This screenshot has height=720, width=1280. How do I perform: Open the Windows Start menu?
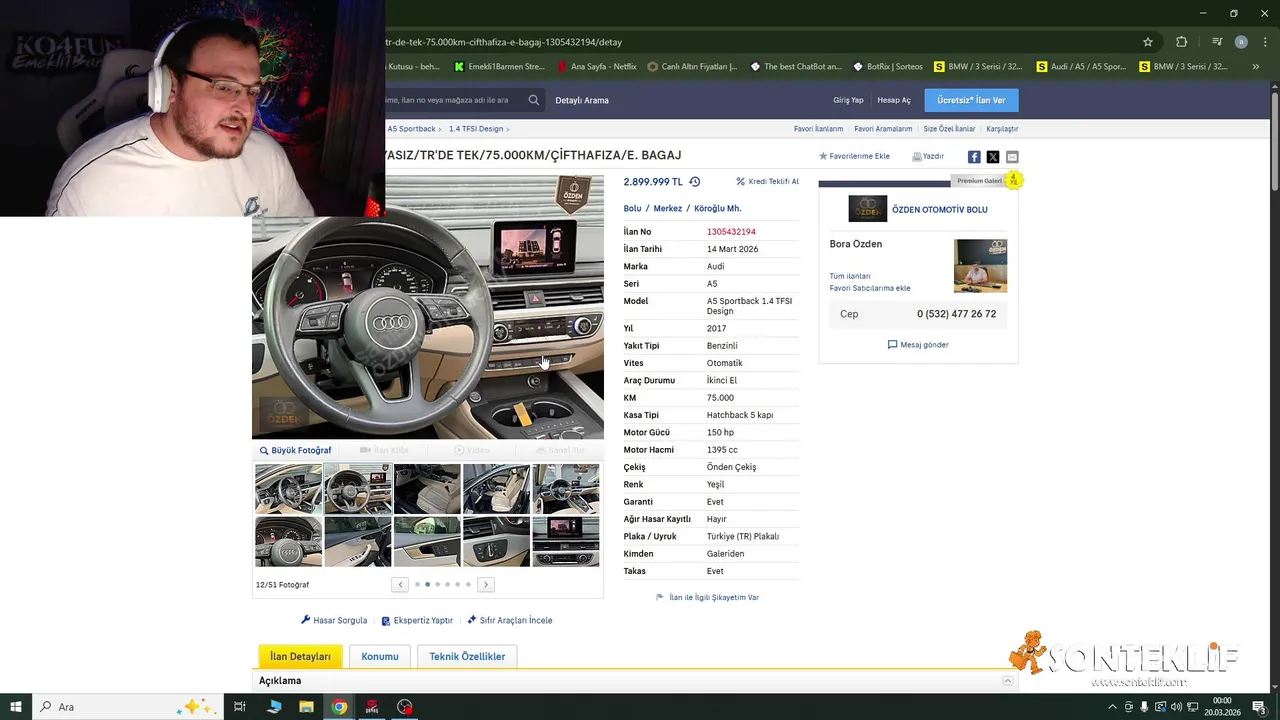pyautogui.click(x=16, y=707)
